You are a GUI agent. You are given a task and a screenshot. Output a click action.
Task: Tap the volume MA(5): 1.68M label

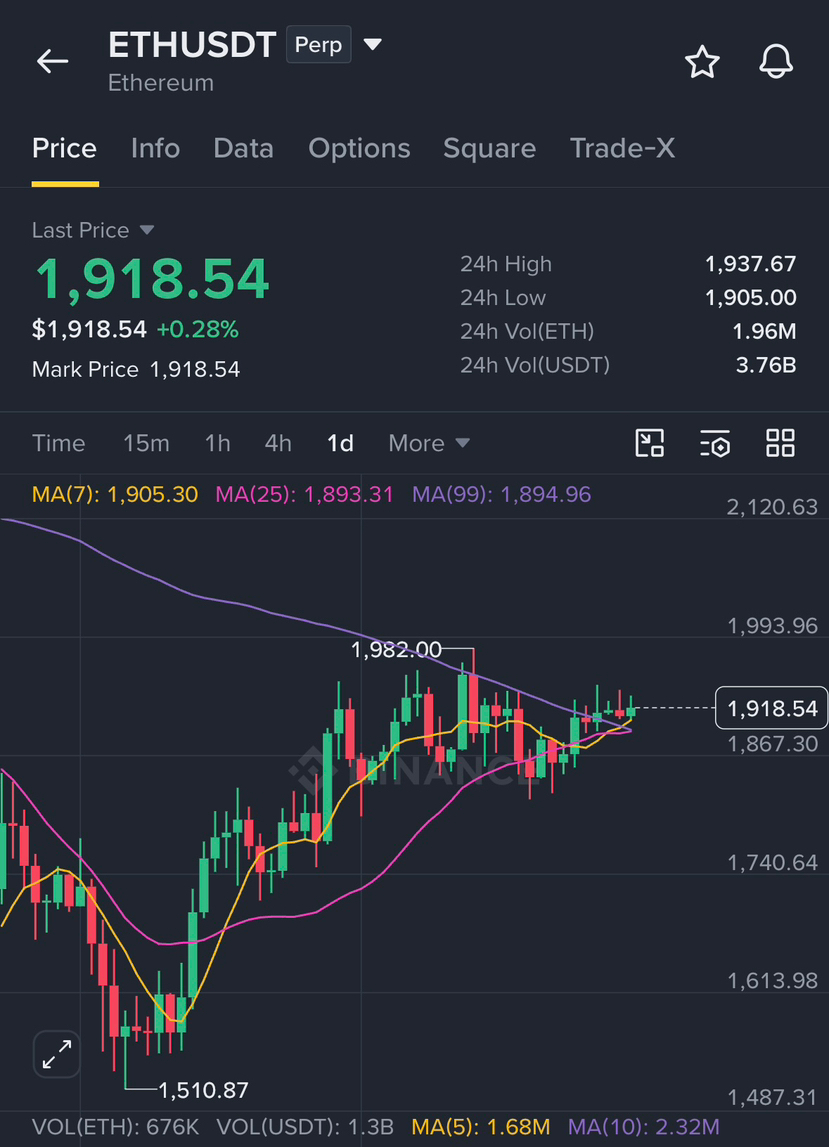coord(481,1127)
